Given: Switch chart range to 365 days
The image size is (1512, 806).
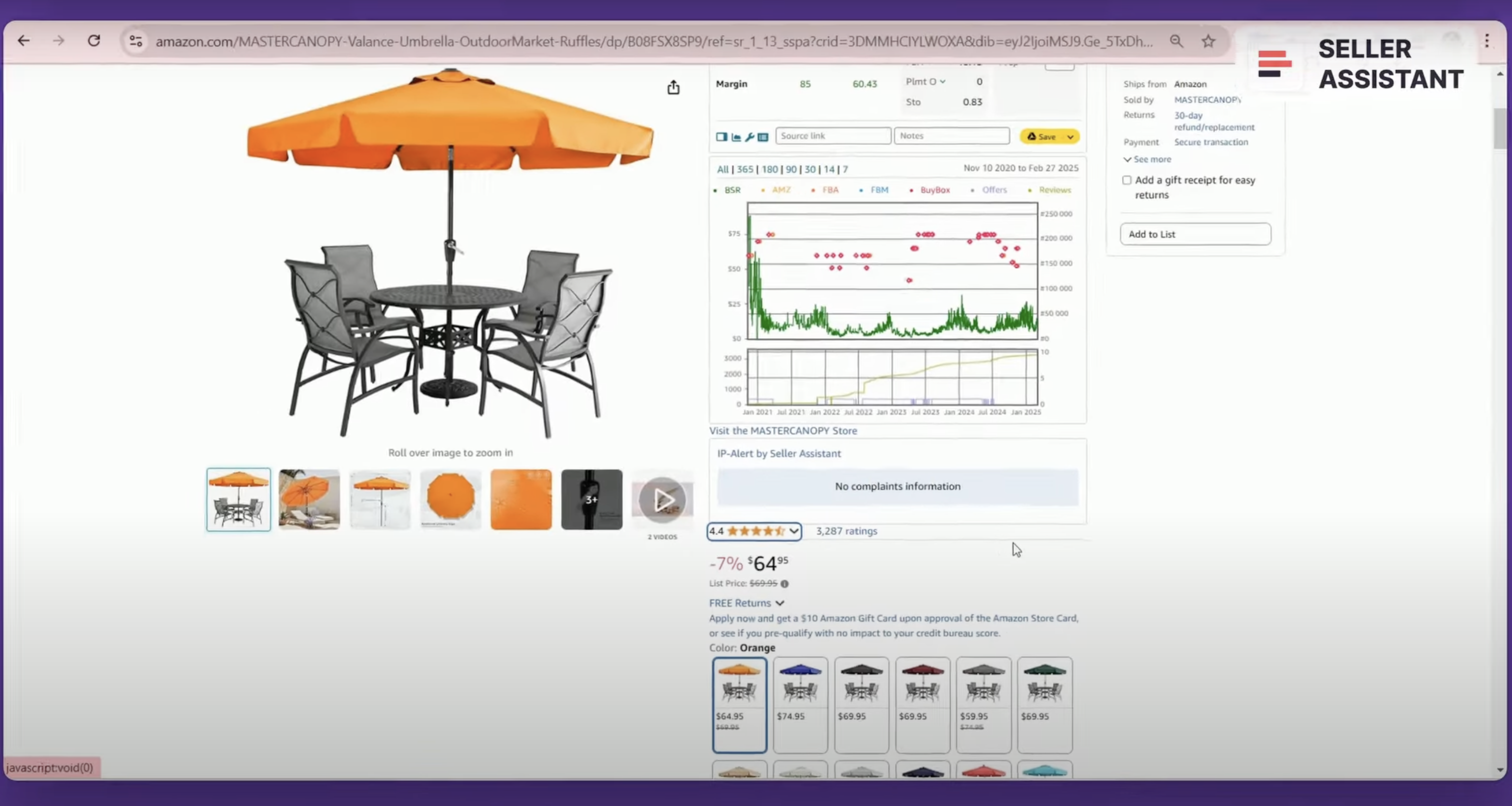Looking at the screenshot, I should 745,169.
